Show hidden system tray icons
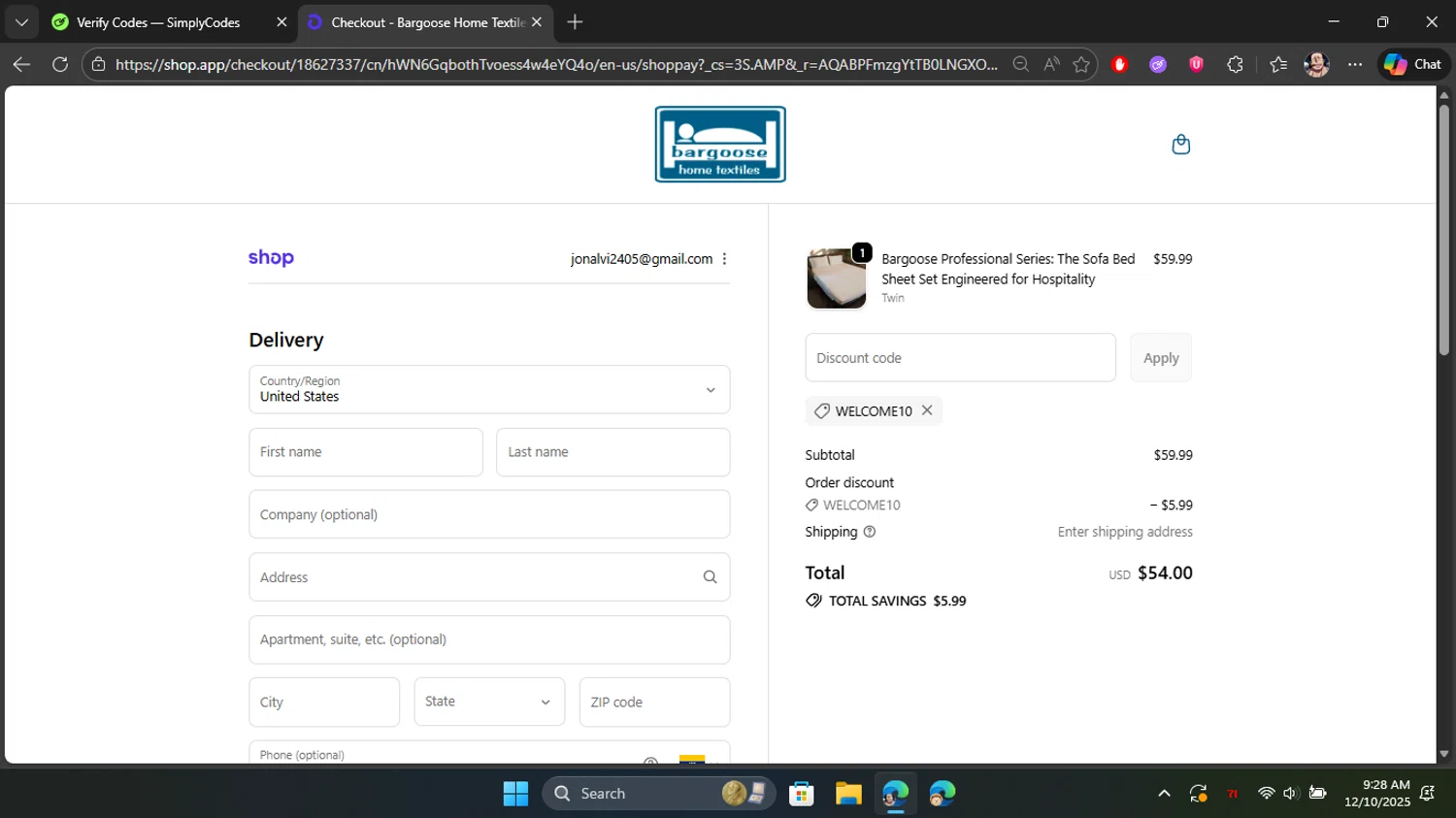Image resolution: width=1456 pixels, height=818 pixels. click(1164, 794)
